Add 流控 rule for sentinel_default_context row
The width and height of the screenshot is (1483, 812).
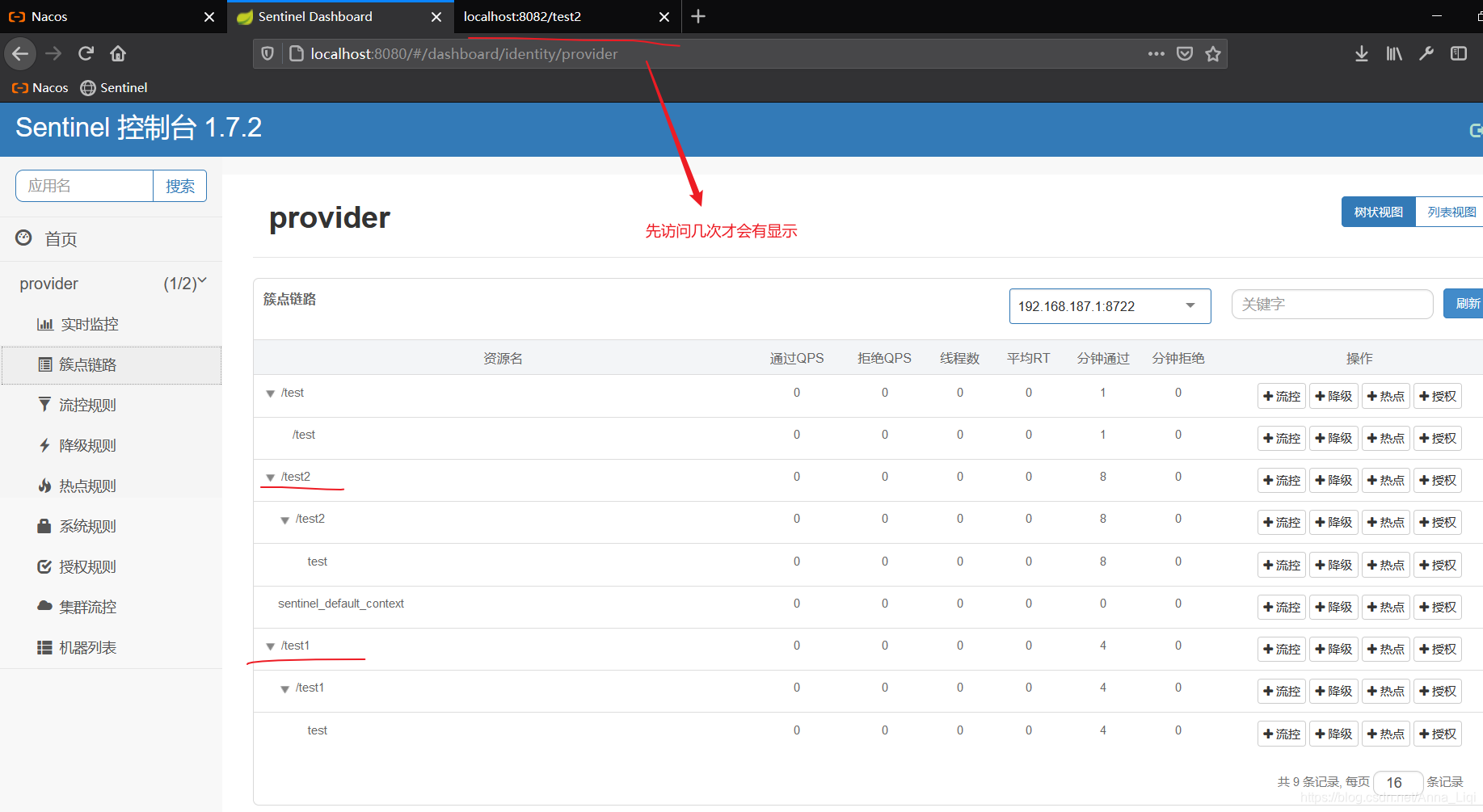tap(1282, 607)
